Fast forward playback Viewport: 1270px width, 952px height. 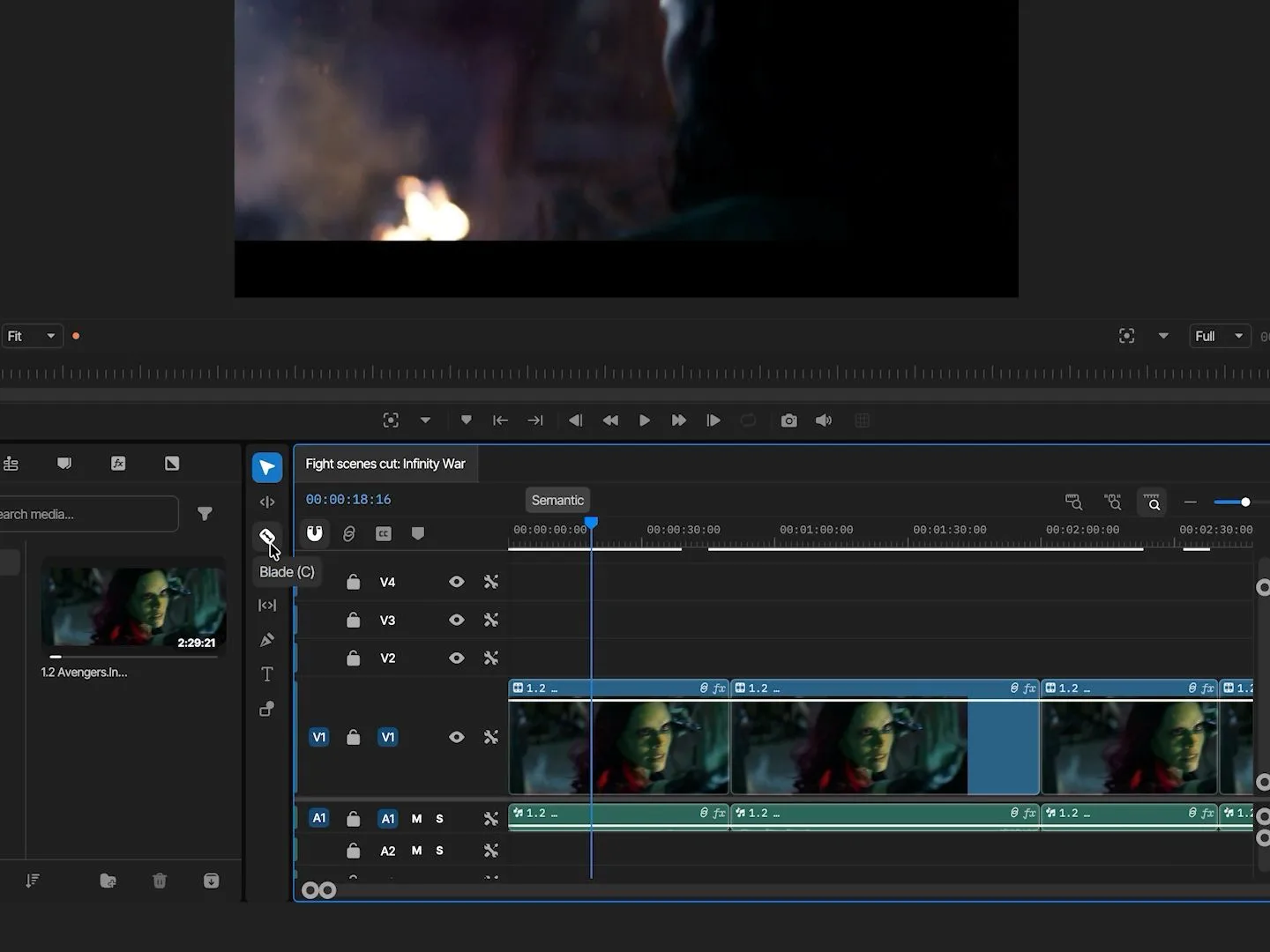coord(678,420)
